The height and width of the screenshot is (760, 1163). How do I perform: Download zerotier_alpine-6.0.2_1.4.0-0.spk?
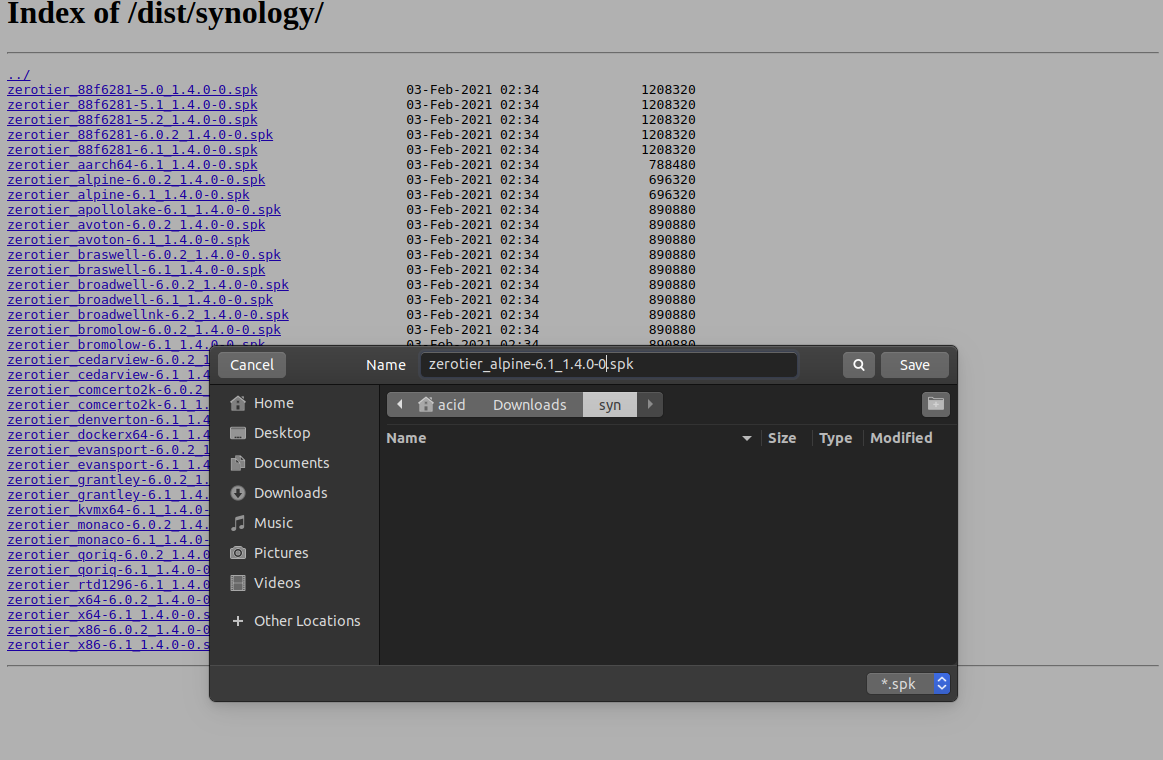pos(136,179)
